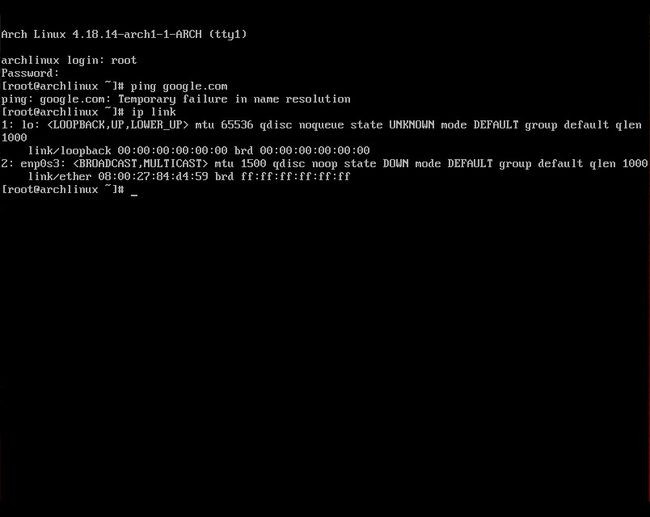Click the blinking cursor at the prompt
Image resolution: width=650 pixels, height=517 pixels.
pyautogui.click(x=134, y=194)
